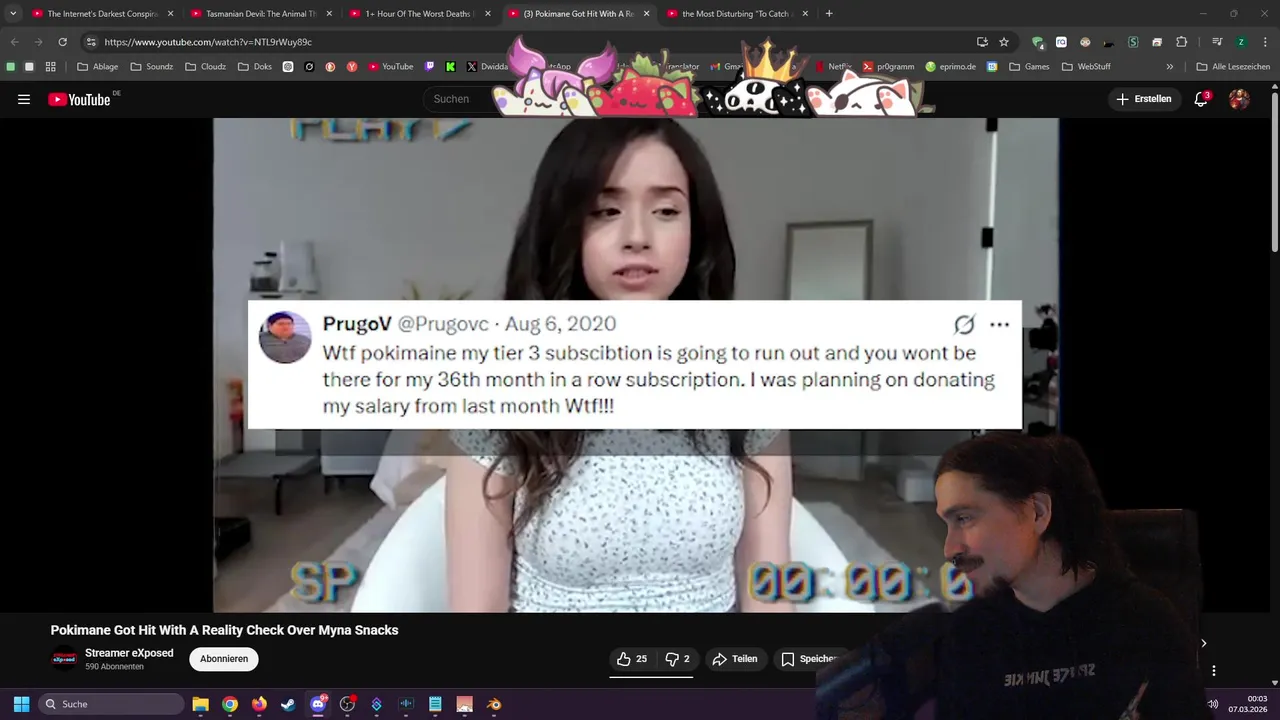Screen dimensions: 1280x720
Task: Open the pr0gramm bookmark
Action: (x=888, y=67)
